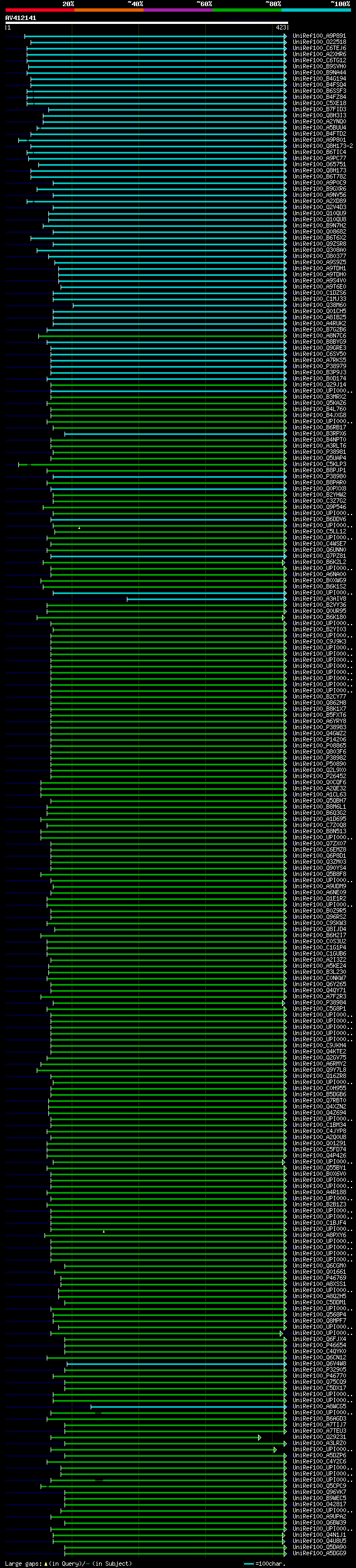This screenshot has height=1568, width=356.
Task: Select the UniRef100_C5XE18 entry
Action: (319, 103)
